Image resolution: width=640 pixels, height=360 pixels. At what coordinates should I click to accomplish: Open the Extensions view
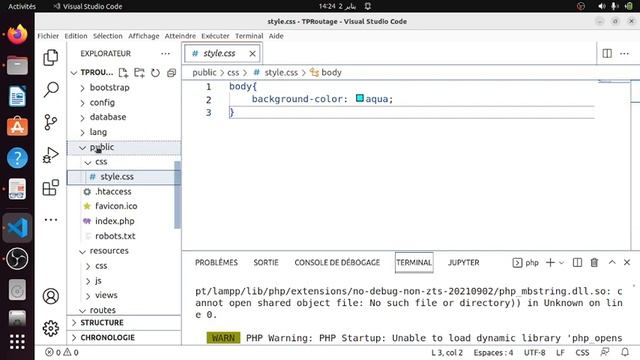click(x=51, y=188)
